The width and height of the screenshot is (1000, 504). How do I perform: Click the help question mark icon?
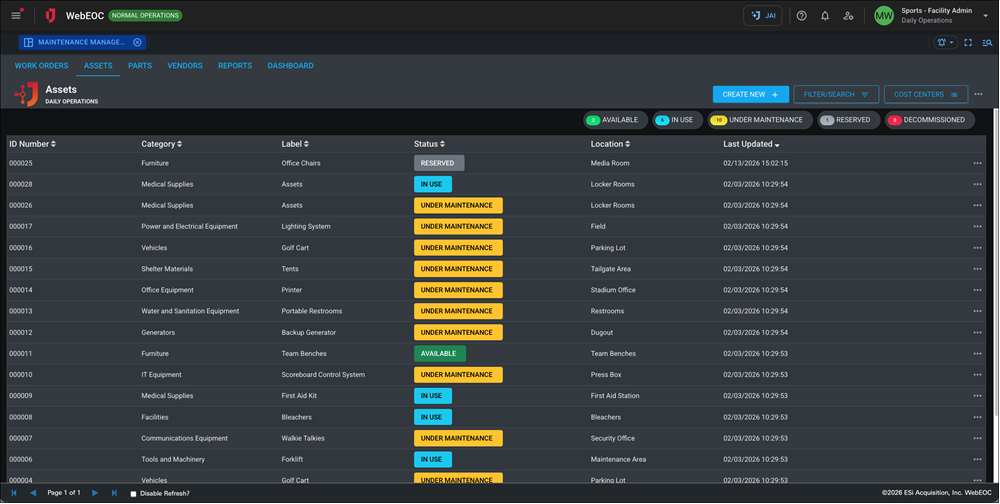(x=801, y=16)
